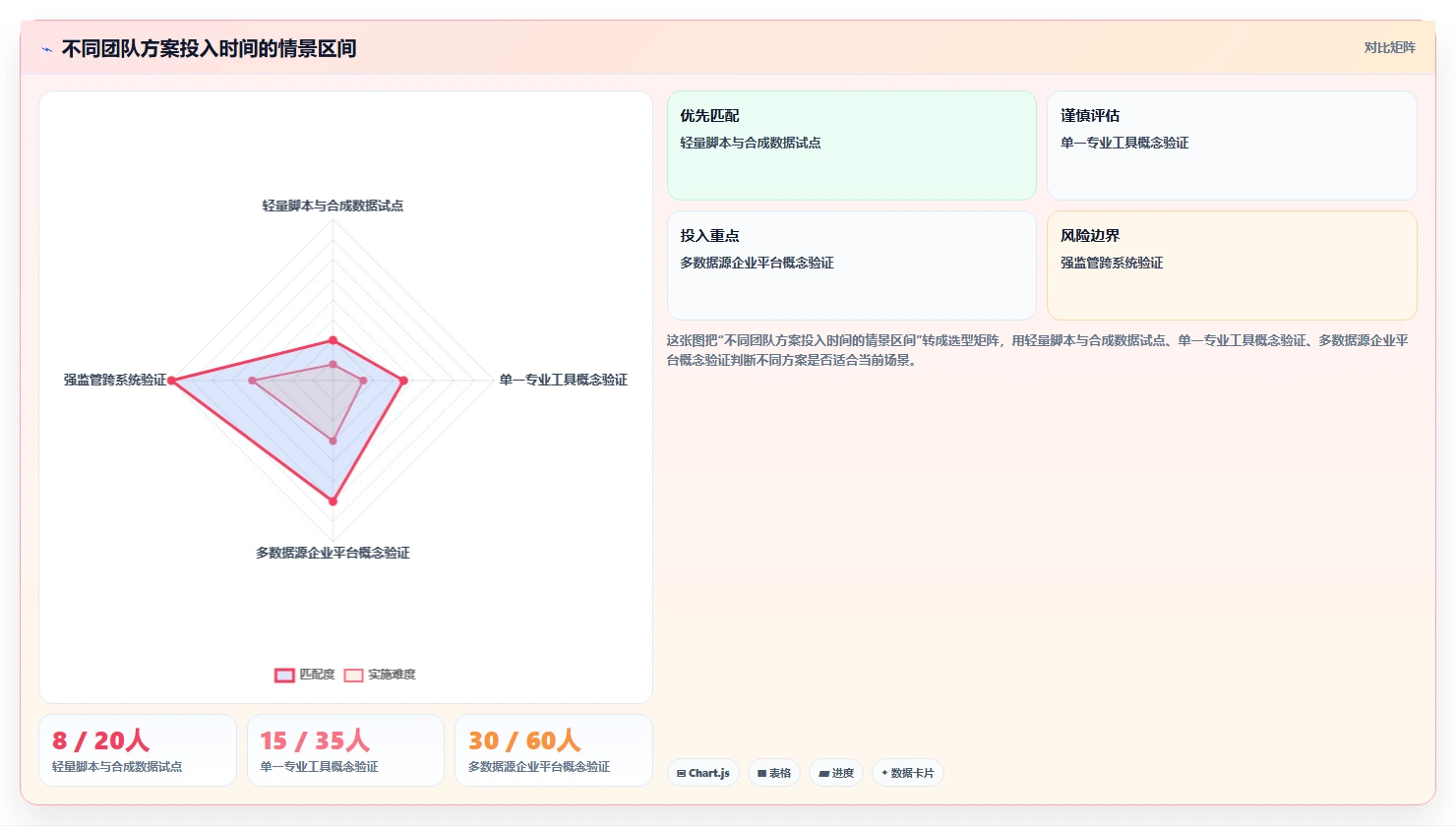The image size is (1456, 826).
Task: Open the 优先匹配 card
Action: coord(852,146)
